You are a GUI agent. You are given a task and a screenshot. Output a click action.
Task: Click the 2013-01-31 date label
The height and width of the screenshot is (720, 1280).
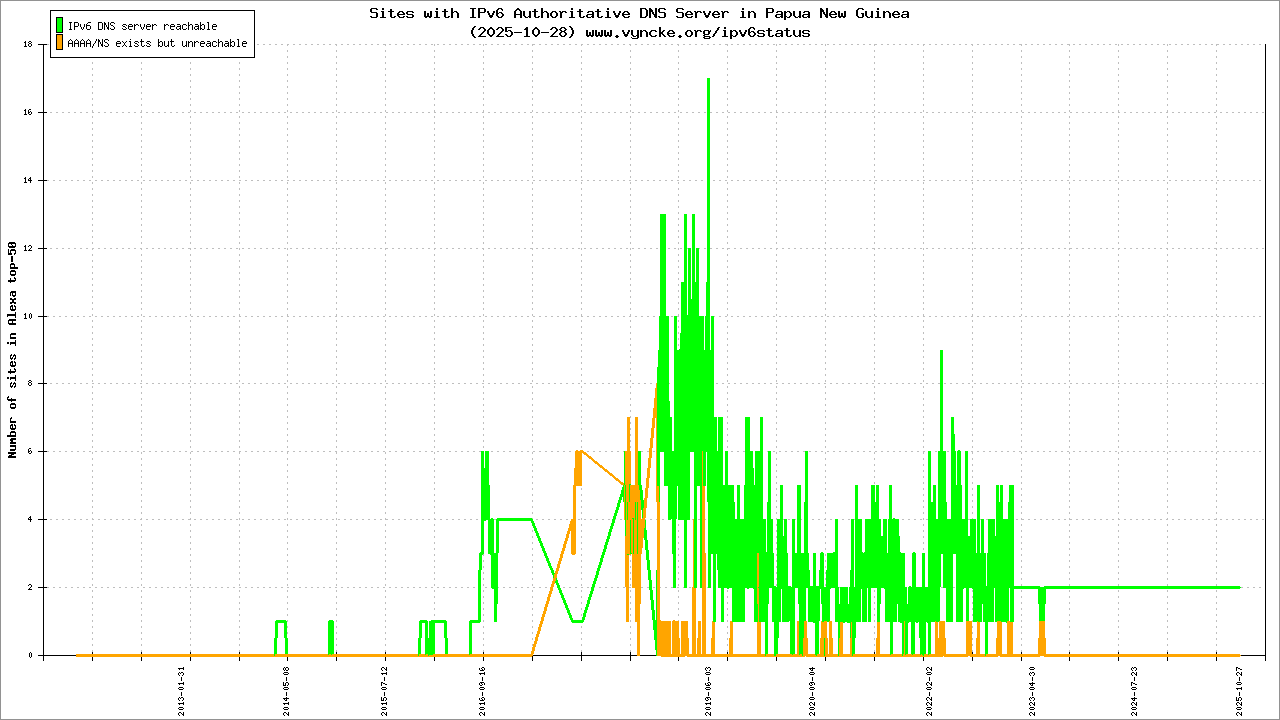point(182,691)
